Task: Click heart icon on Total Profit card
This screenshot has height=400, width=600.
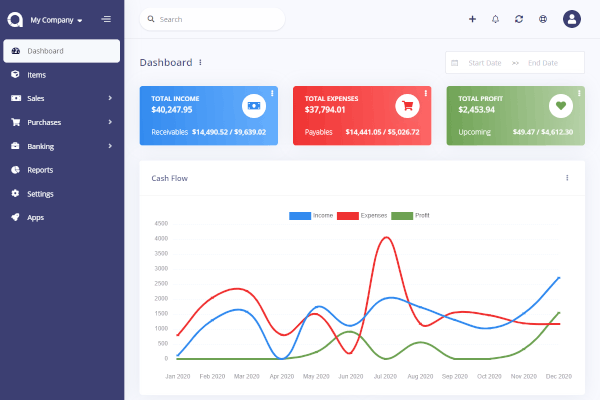Action: [560, 104]
